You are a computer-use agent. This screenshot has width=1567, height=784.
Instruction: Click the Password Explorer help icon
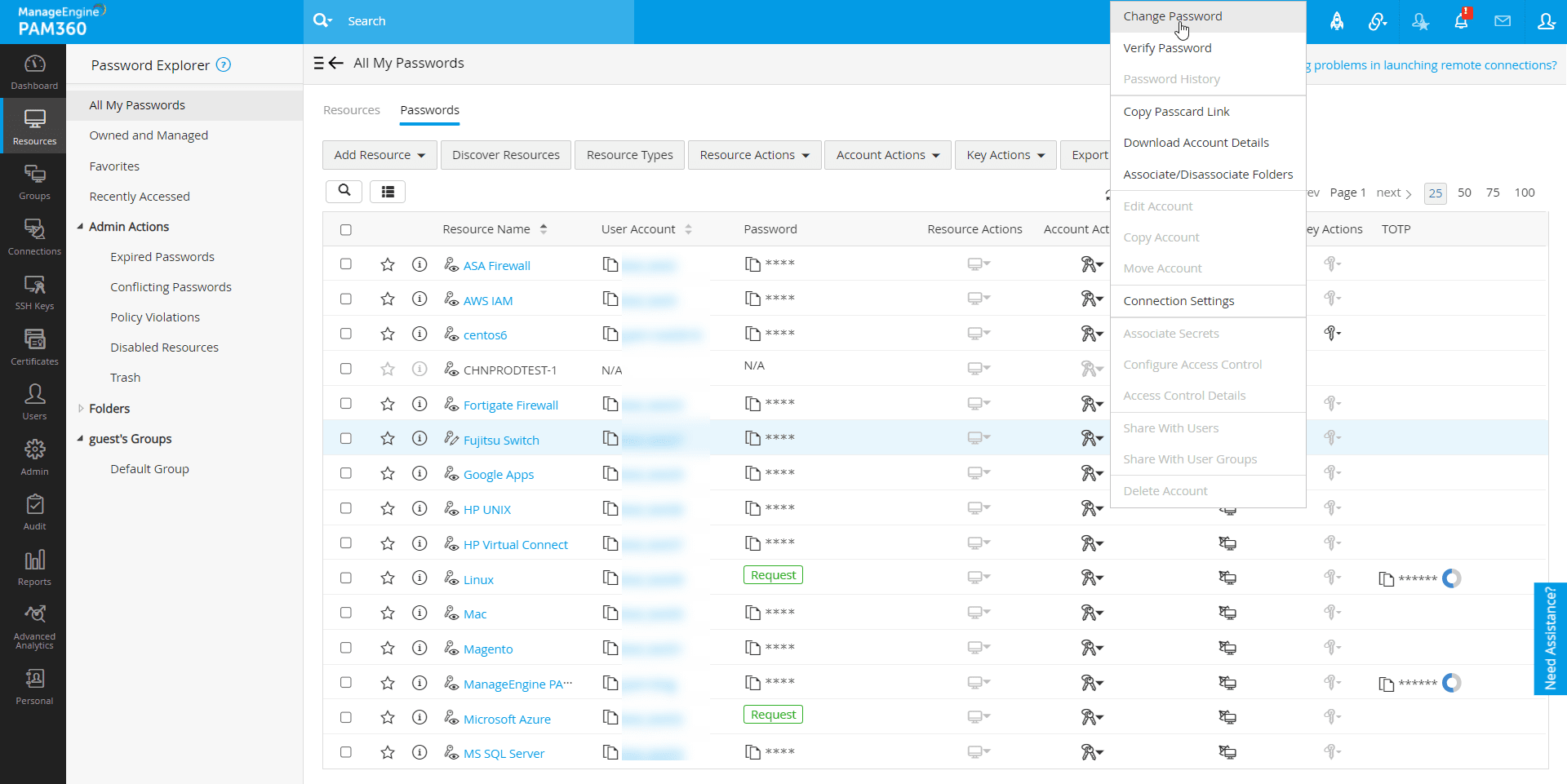tap(224, 65)
